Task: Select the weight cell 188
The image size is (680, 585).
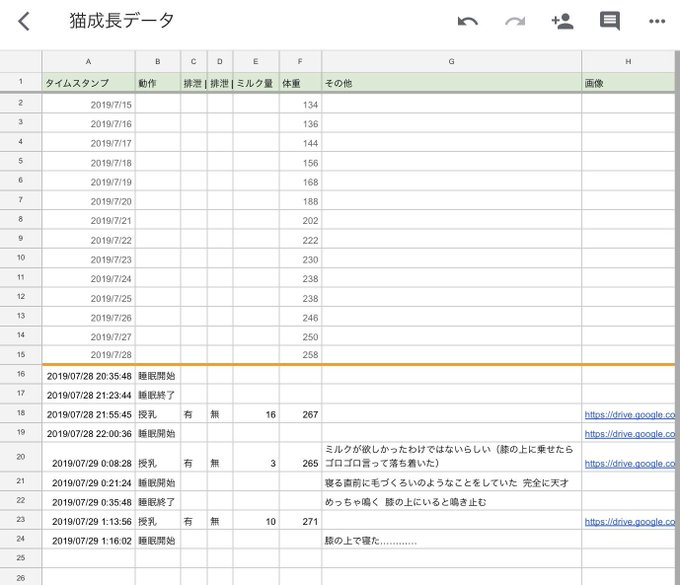Action: (x=300, y=201)
